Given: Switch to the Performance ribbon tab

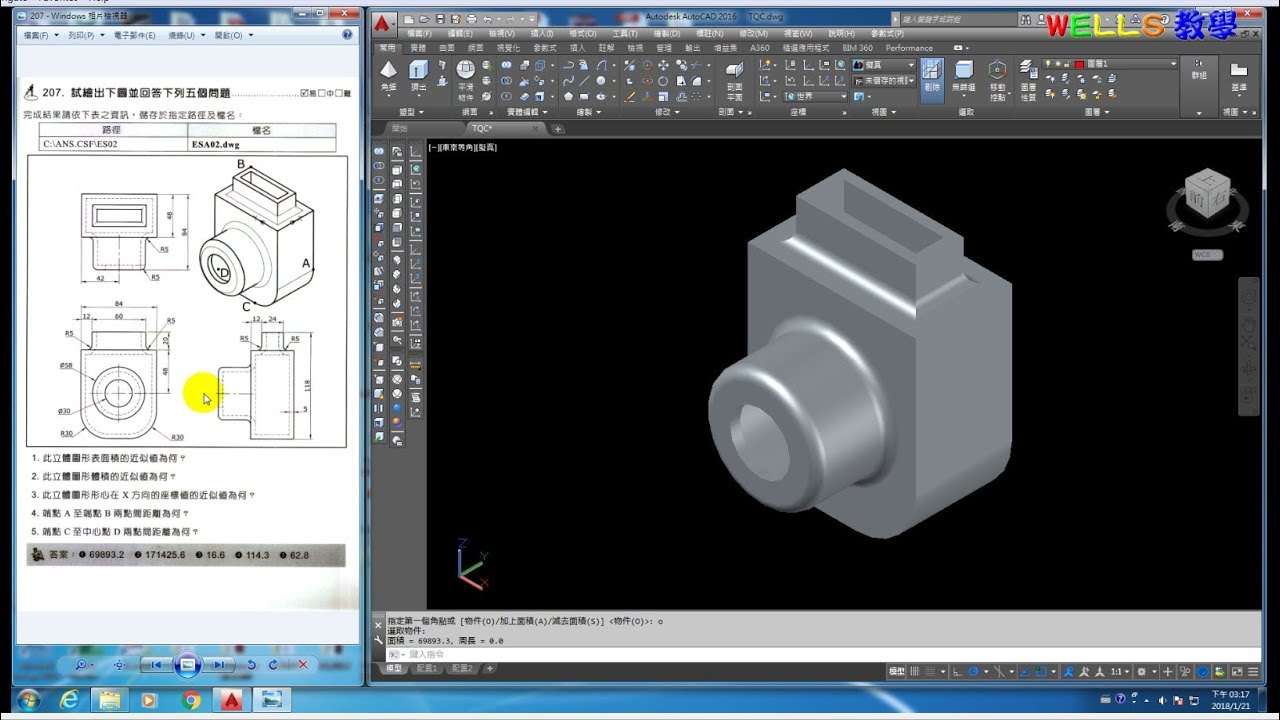Looking at the screenshot, I should coord(909,48).
